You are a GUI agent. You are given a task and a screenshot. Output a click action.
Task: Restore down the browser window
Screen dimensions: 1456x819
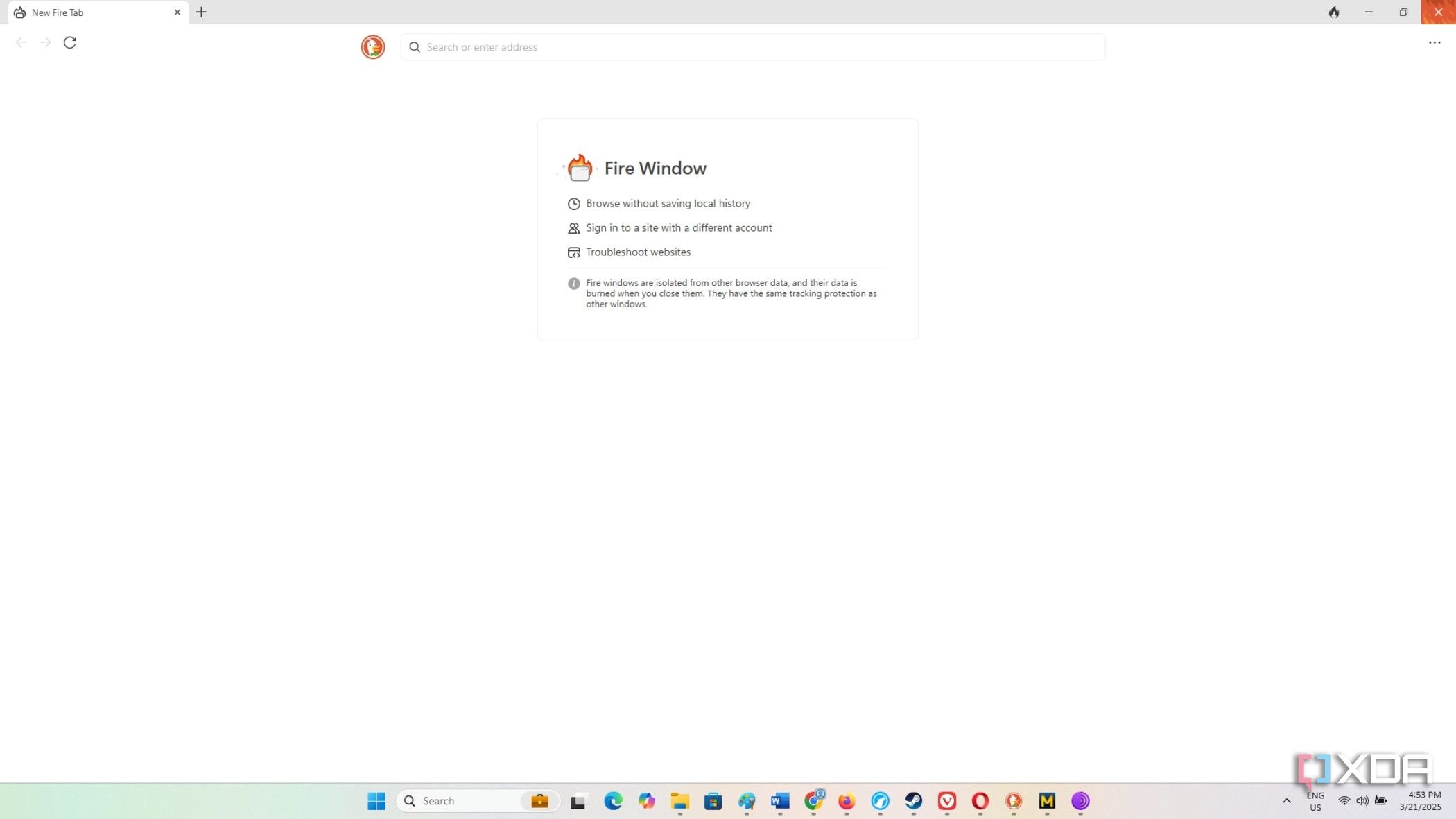(1403, 12)
